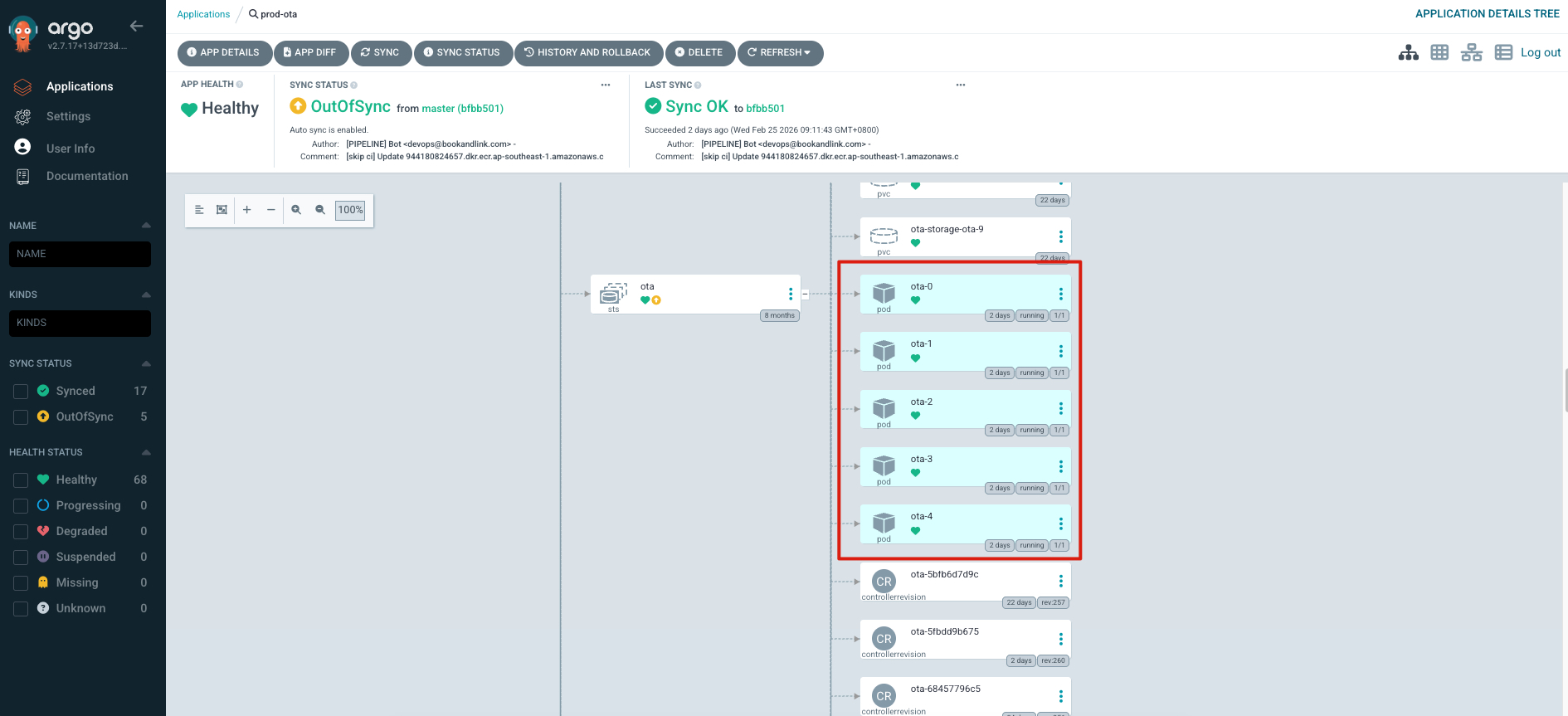
Task: Click the APP HEALTH help icon
Action: tap(240, 85)
